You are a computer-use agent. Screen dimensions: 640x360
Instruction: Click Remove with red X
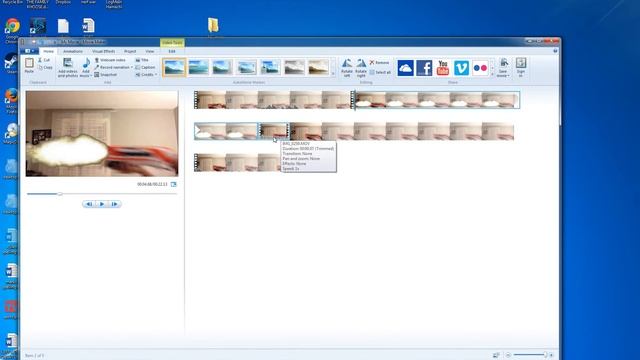(x=379, y=62)
